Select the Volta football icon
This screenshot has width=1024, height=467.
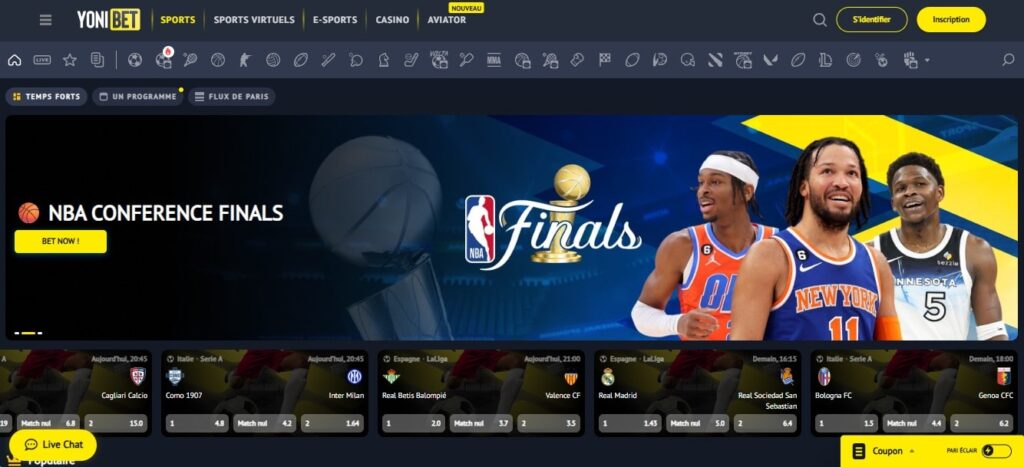pos(439,59)
